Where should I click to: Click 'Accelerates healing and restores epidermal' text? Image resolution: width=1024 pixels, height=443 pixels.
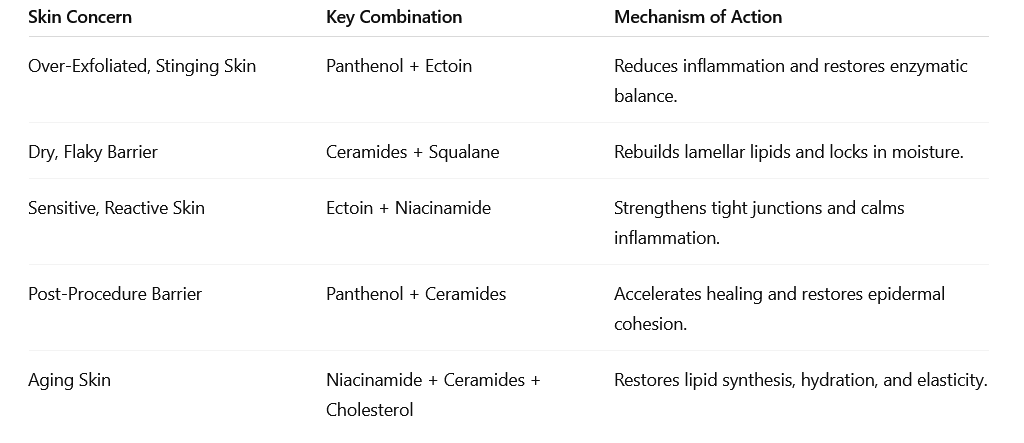pyautogui.click(x=779, y=294)
